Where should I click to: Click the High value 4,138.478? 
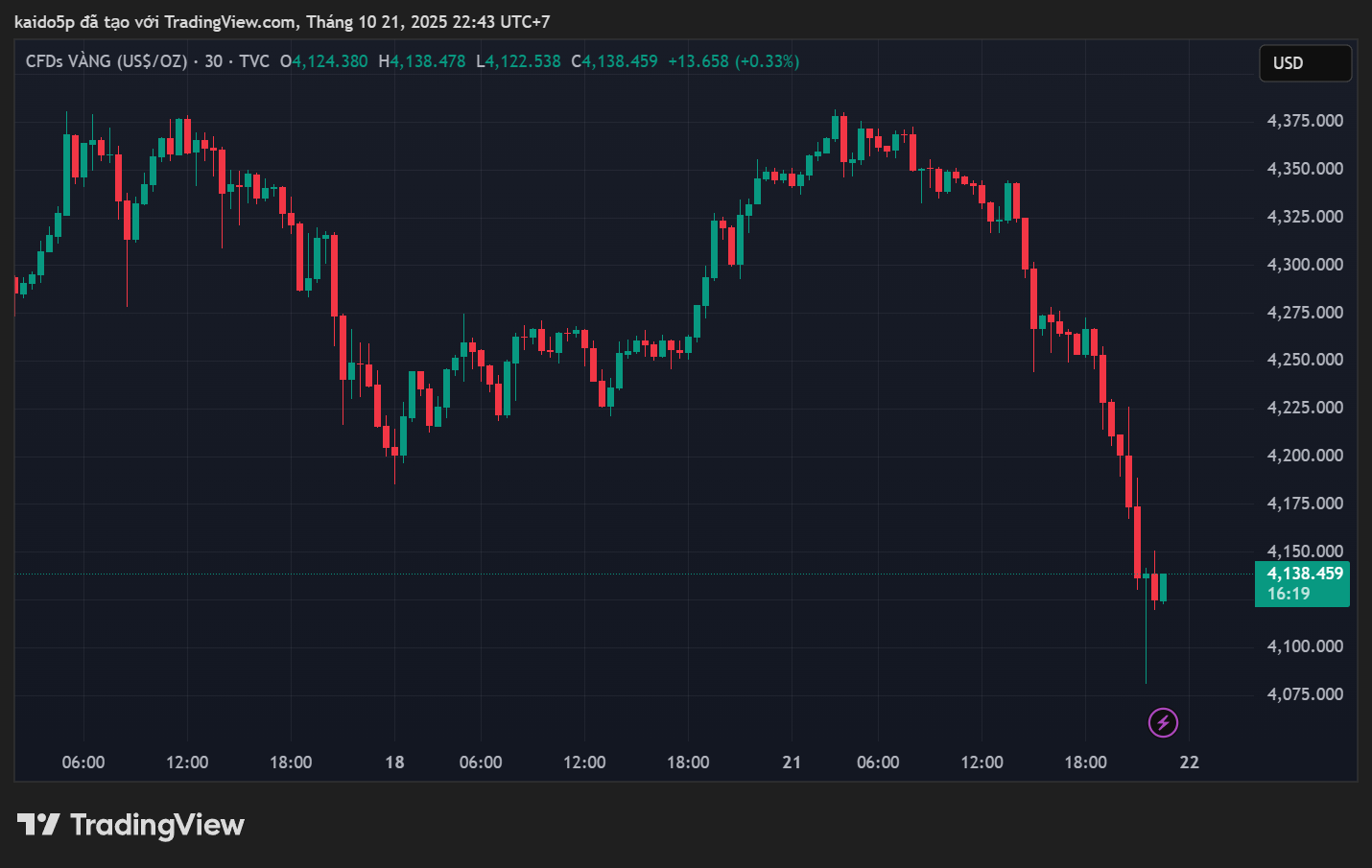427,61
